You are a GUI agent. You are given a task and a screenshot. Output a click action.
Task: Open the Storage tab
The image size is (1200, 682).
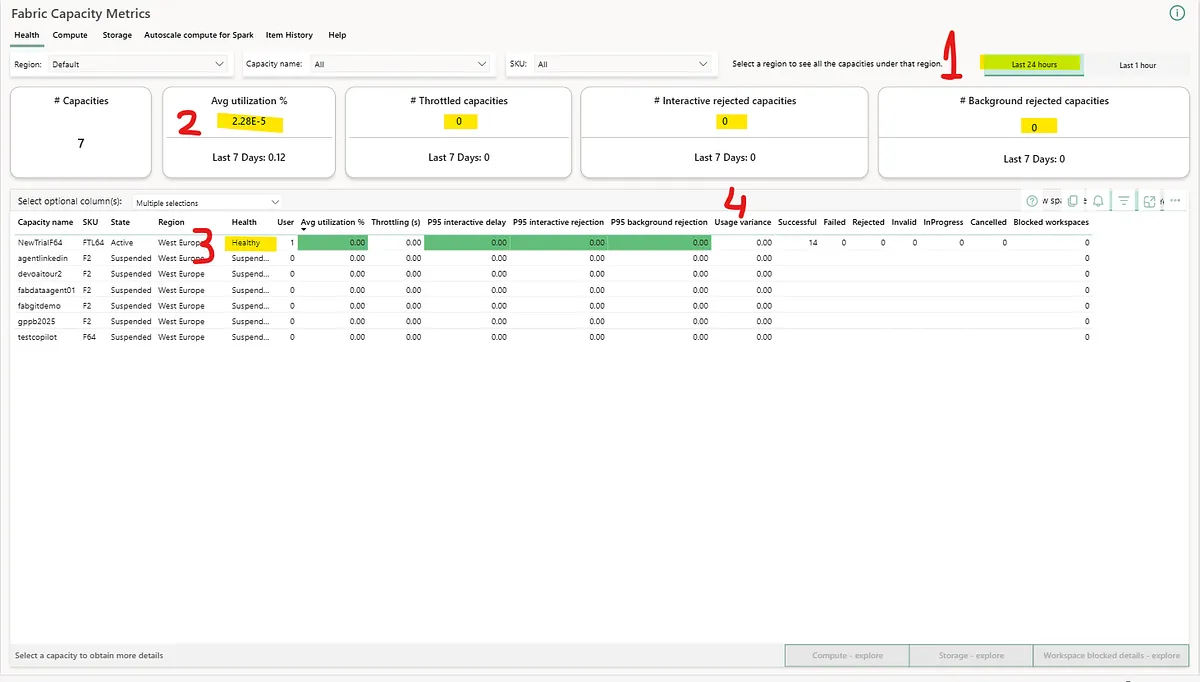click(x=117, y=35)
